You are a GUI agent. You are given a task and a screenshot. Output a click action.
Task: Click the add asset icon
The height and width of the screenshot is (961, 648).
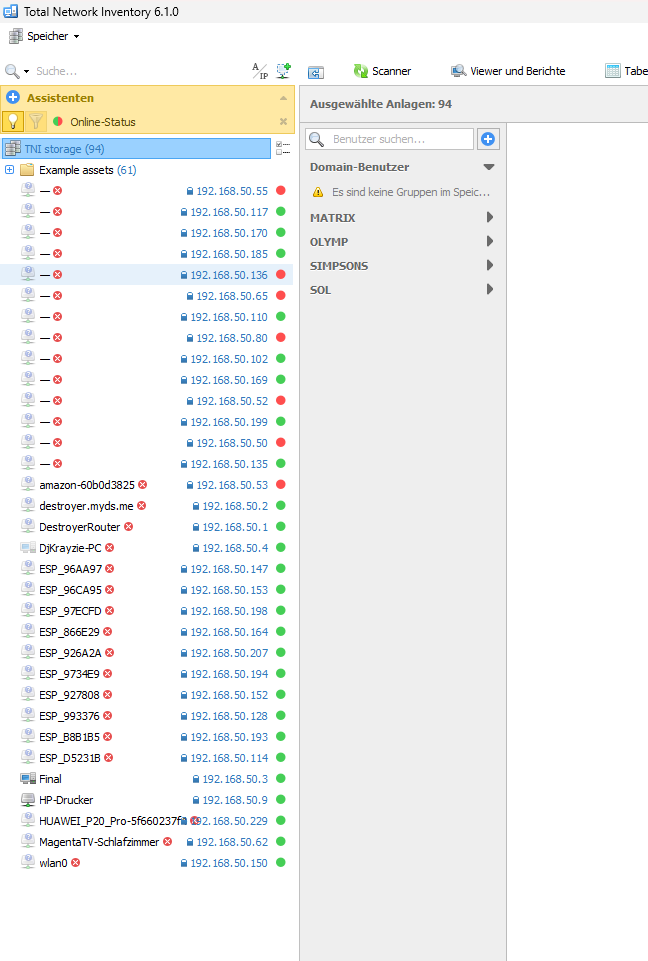(283, 71)
